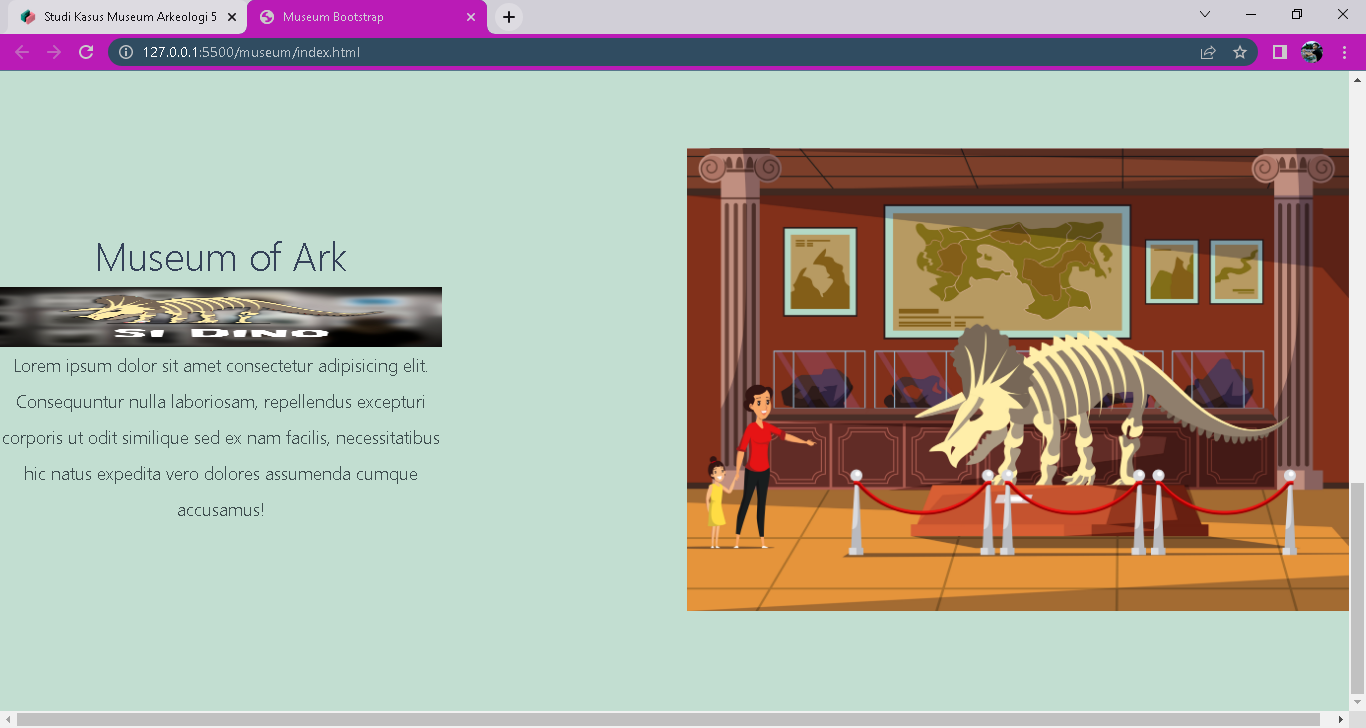Screen dimensions: 1366x728
Task: Close the Museum Bootstrap tab
Action: point(470,17)
